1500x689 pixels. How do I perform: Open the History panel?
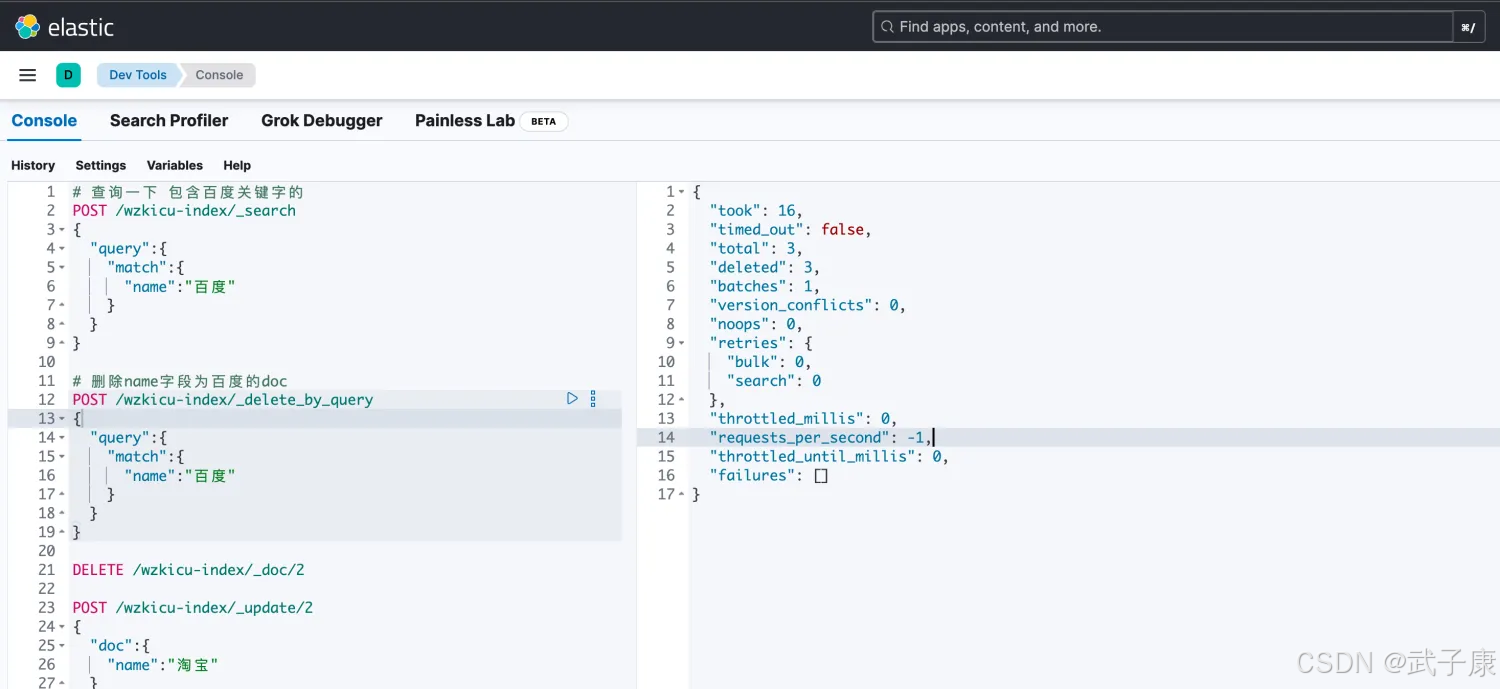pos(33,165)
